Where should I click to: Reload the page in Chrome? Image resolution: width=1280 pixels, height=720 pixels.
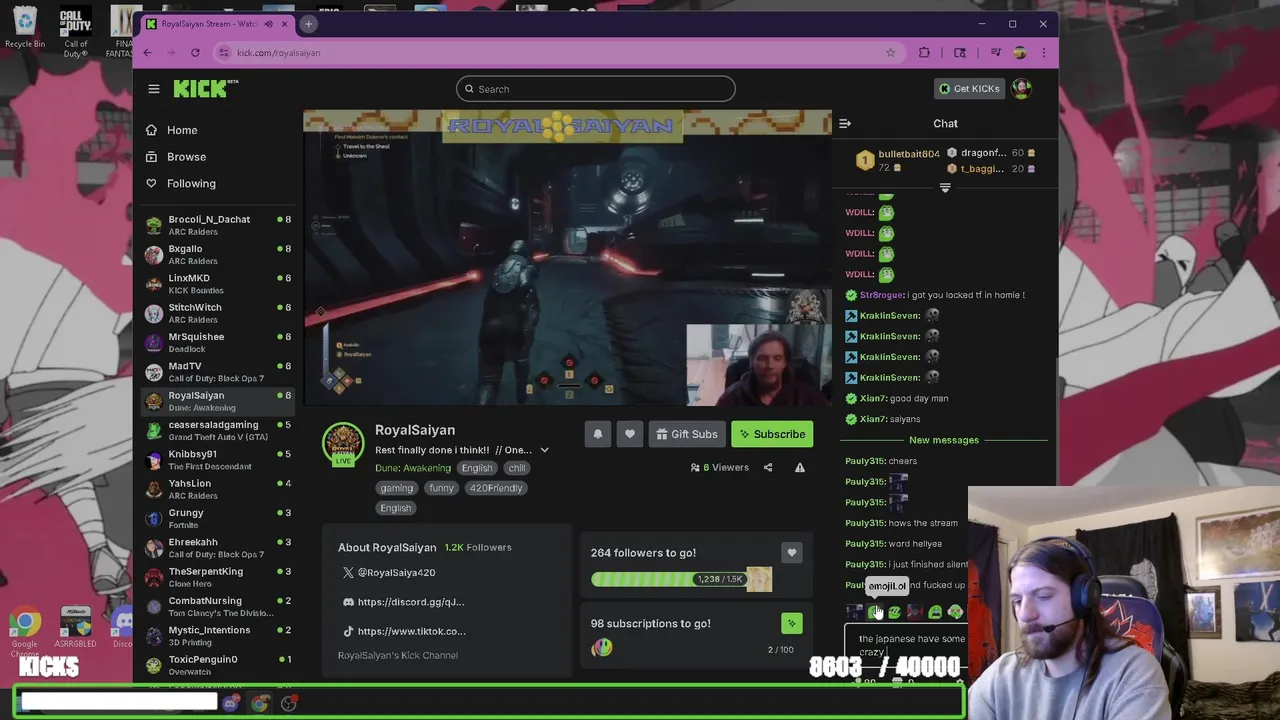195,53
